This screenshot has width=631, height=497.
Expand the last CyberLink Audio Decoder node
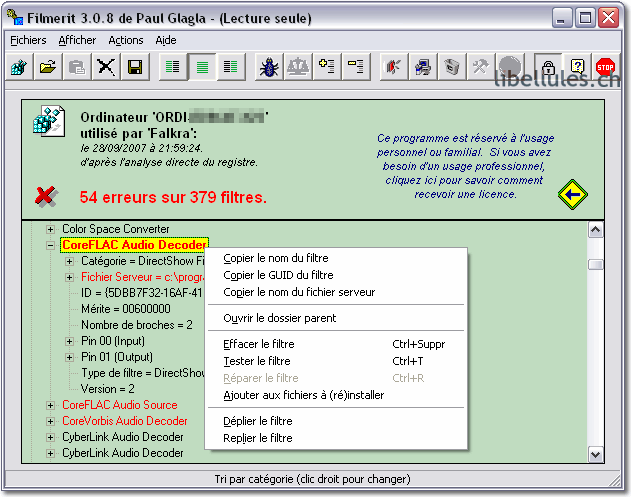50,454
